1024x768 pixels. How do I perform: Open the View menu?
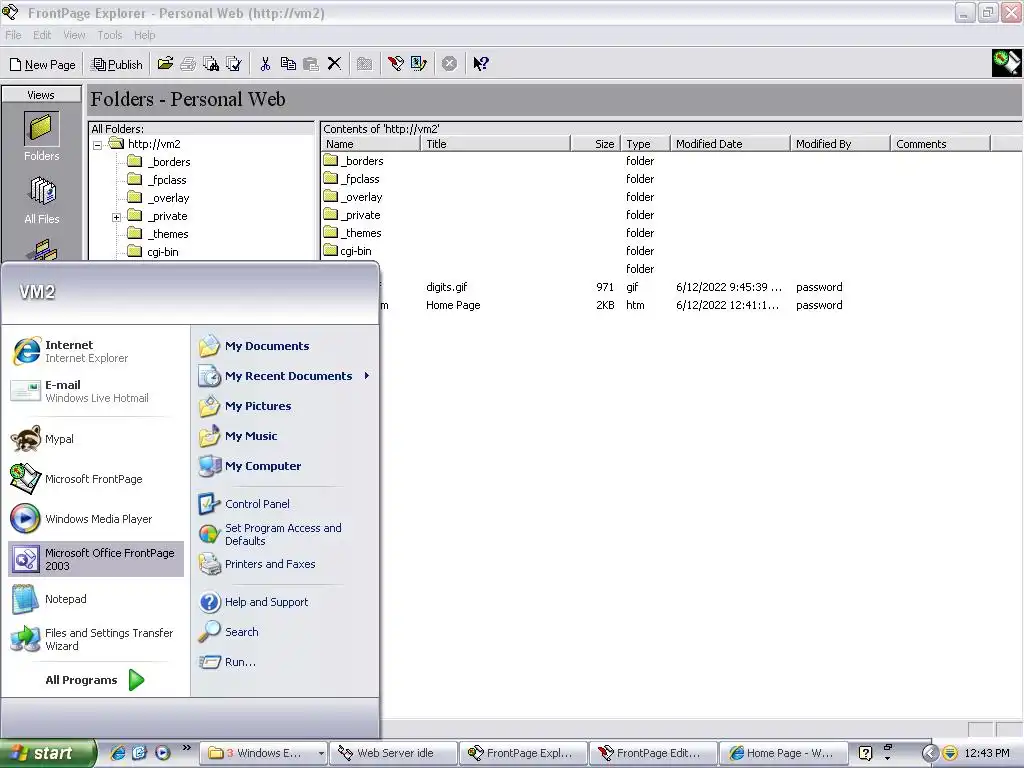click(x=74, y=35)
